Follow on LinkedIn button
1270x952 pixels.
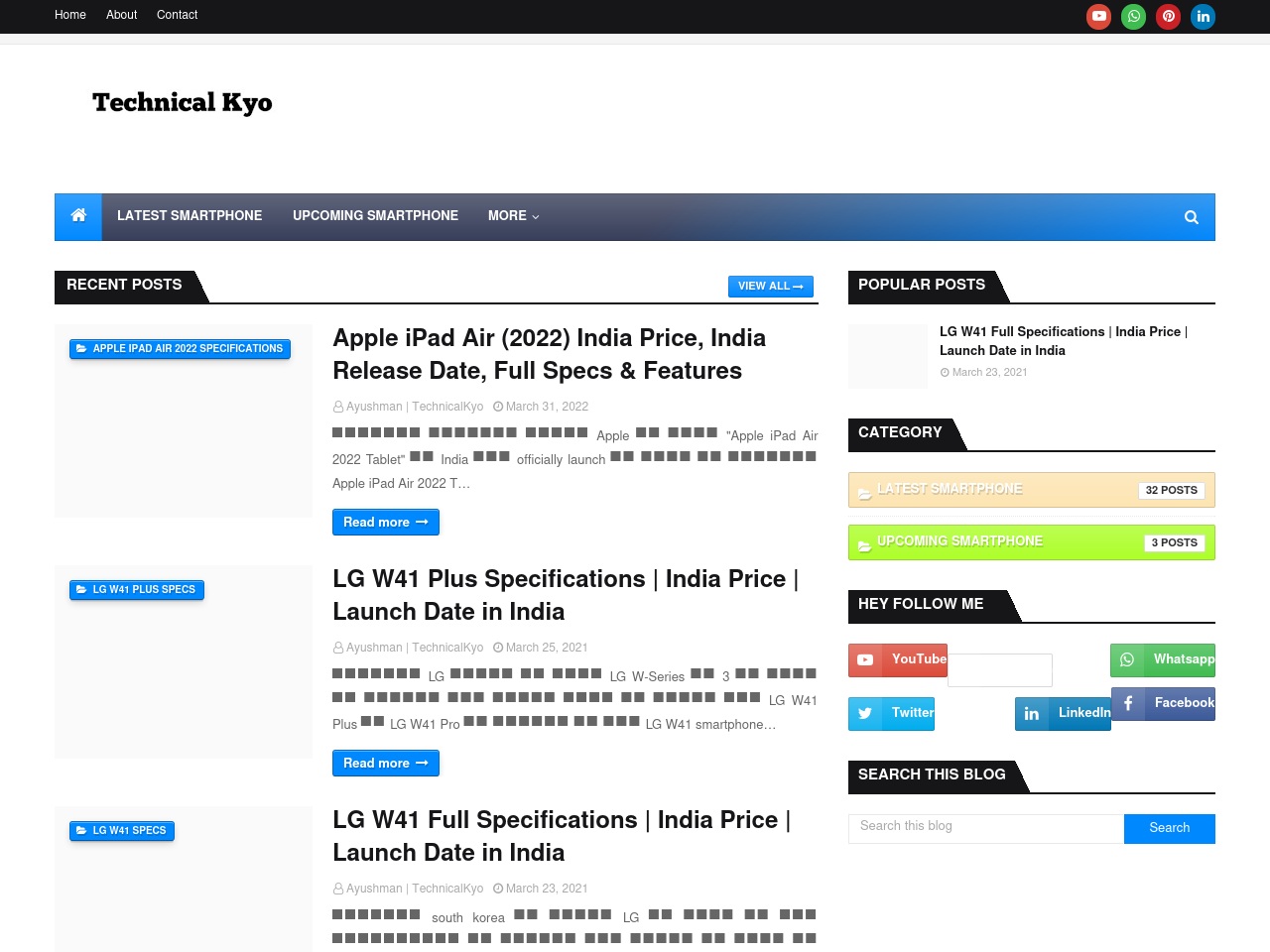click(x=1063, y=714)
